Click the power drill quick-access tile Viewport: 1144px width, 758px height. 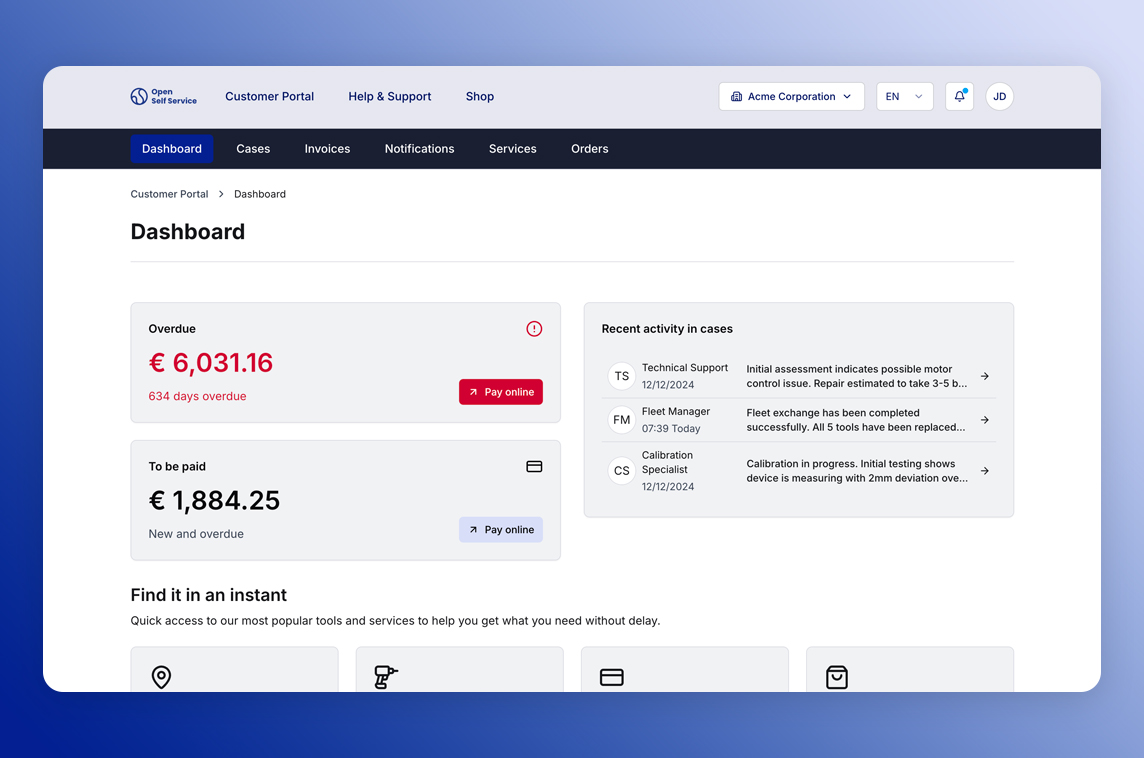[x=459, y=671]
